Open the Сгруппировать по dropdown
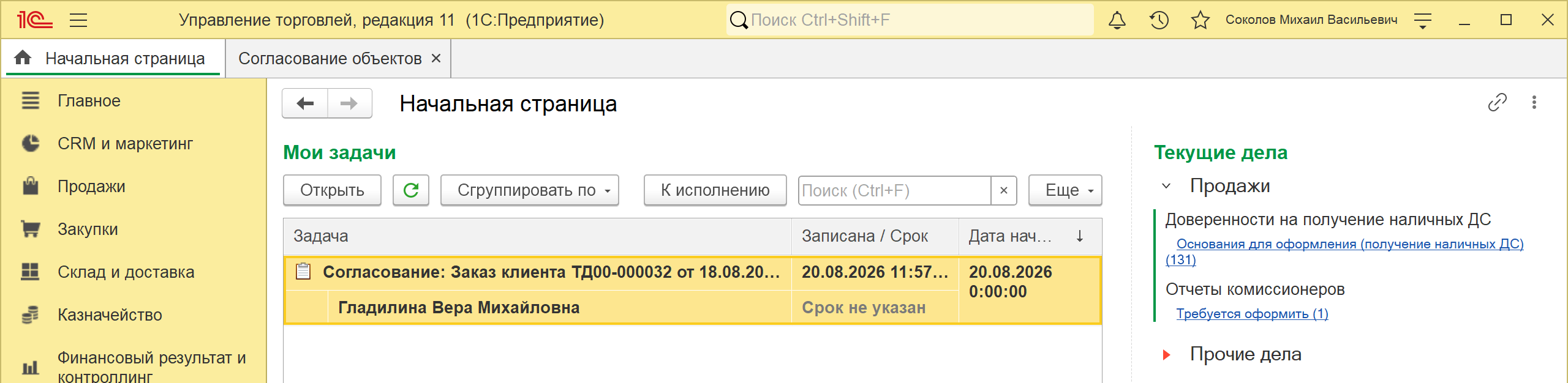Image resolution: width=1568 pixels, height=383 pixels. pyautogui.click(x=530, y=190)
